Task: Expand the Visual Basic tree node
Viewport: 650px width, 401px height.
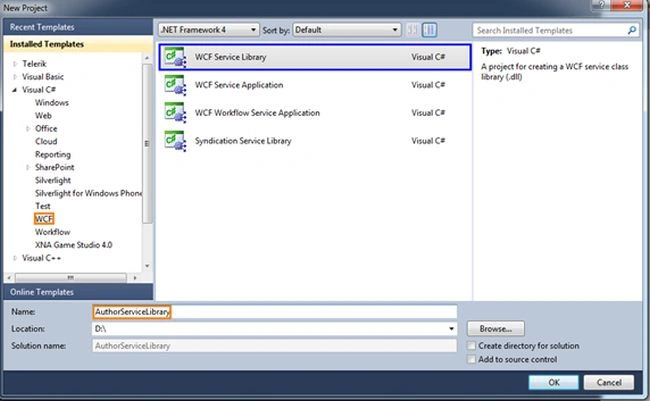Action: (15, 77)
